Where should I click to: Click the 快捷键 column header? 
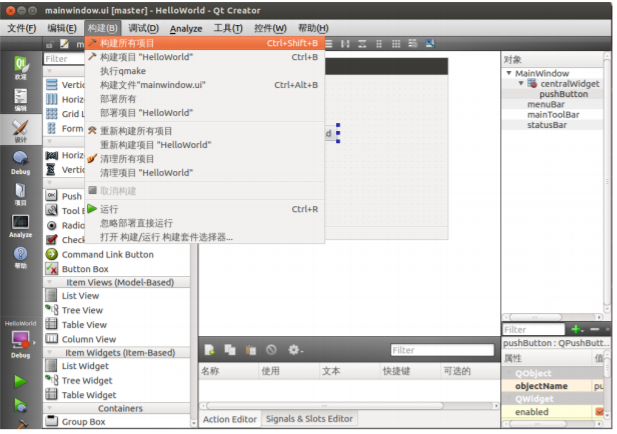410,371
